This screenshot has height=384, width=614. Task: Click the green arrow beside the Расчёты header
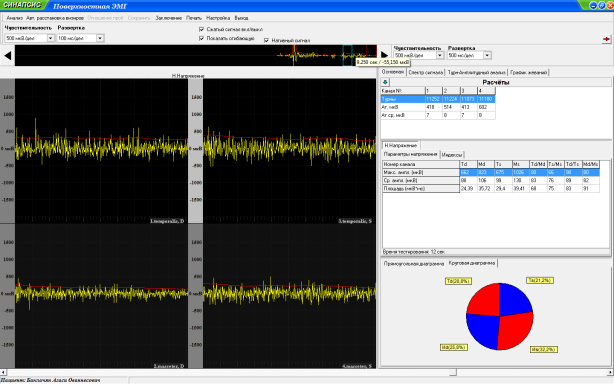[385, 82]
